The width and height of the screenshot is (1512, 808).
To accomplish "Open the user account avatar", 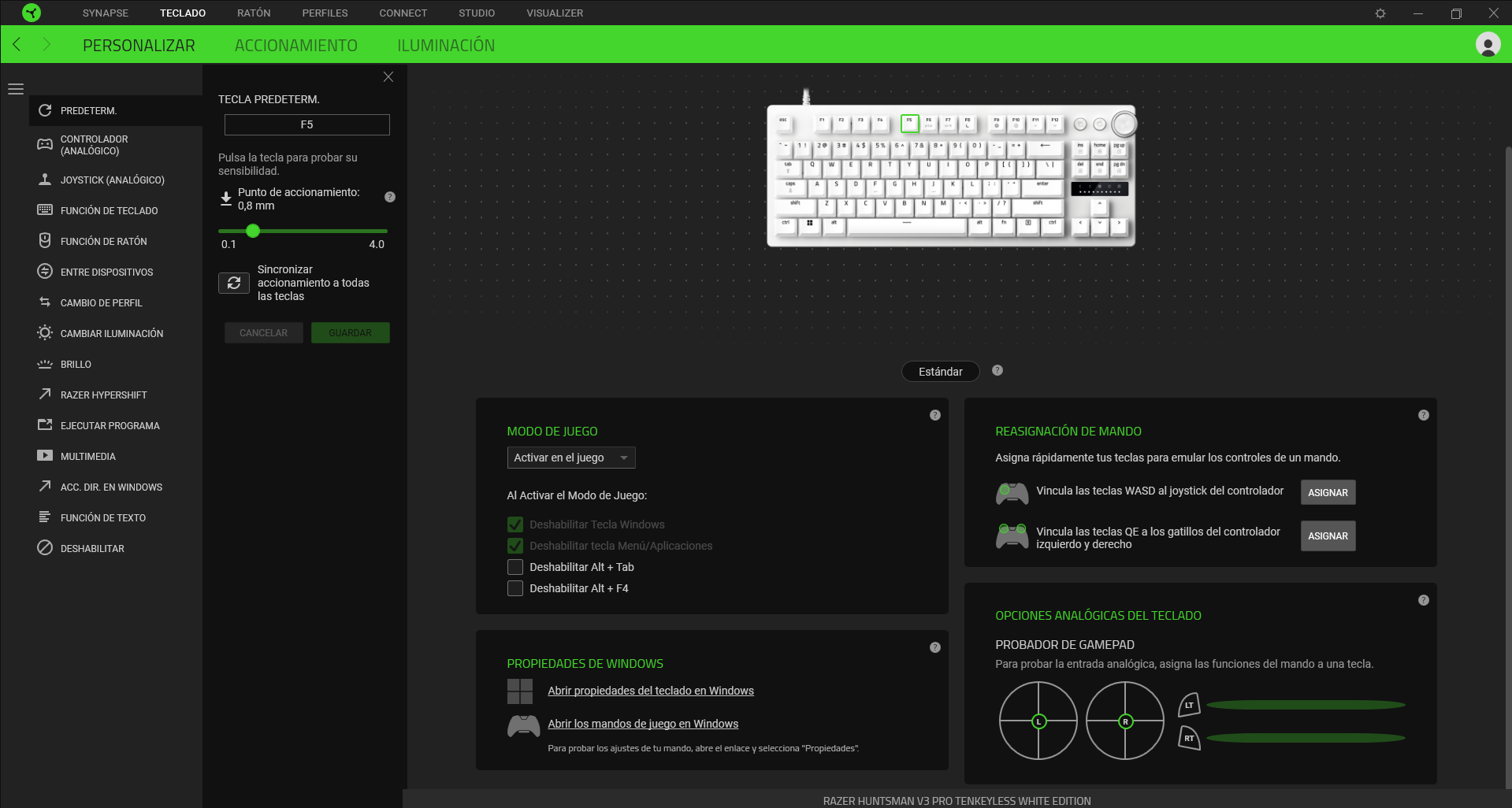I will [x=1488, y=45].
